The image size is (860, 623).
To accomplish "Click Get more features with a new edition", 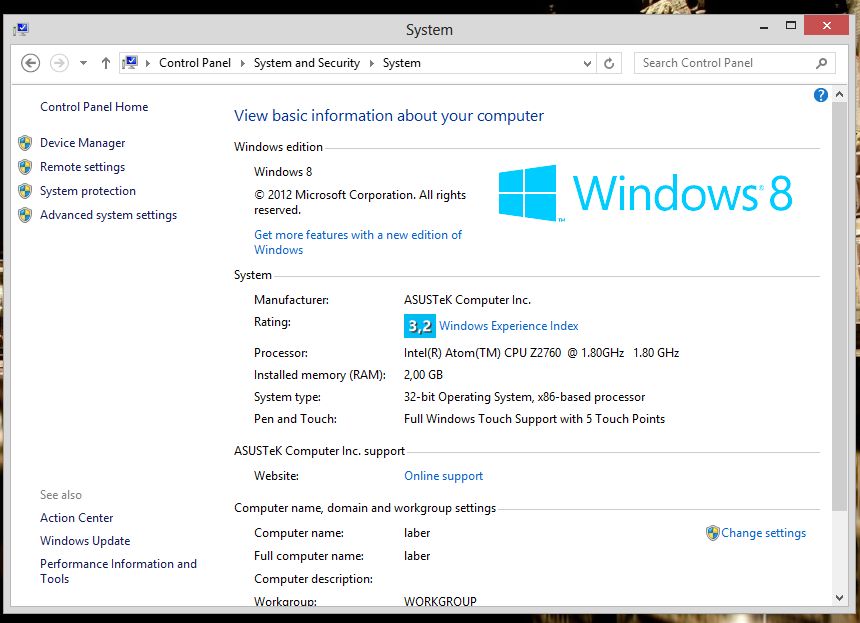I will 358,242.
